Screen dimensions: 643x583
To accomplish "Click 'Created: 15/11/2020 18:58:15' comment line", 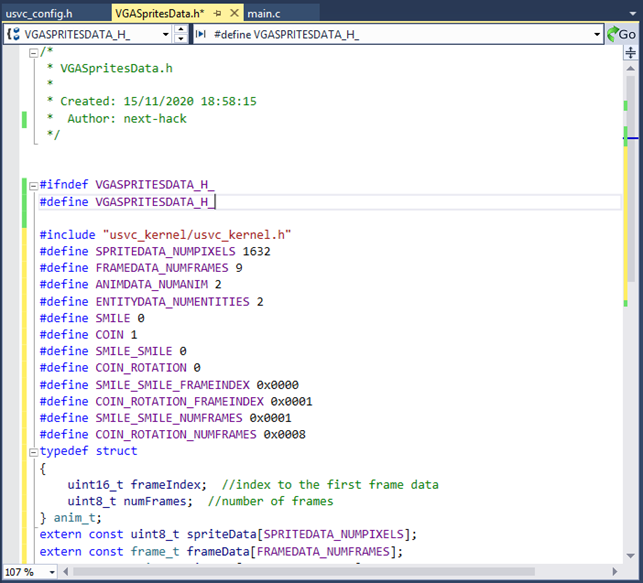I will click(158, 101).
